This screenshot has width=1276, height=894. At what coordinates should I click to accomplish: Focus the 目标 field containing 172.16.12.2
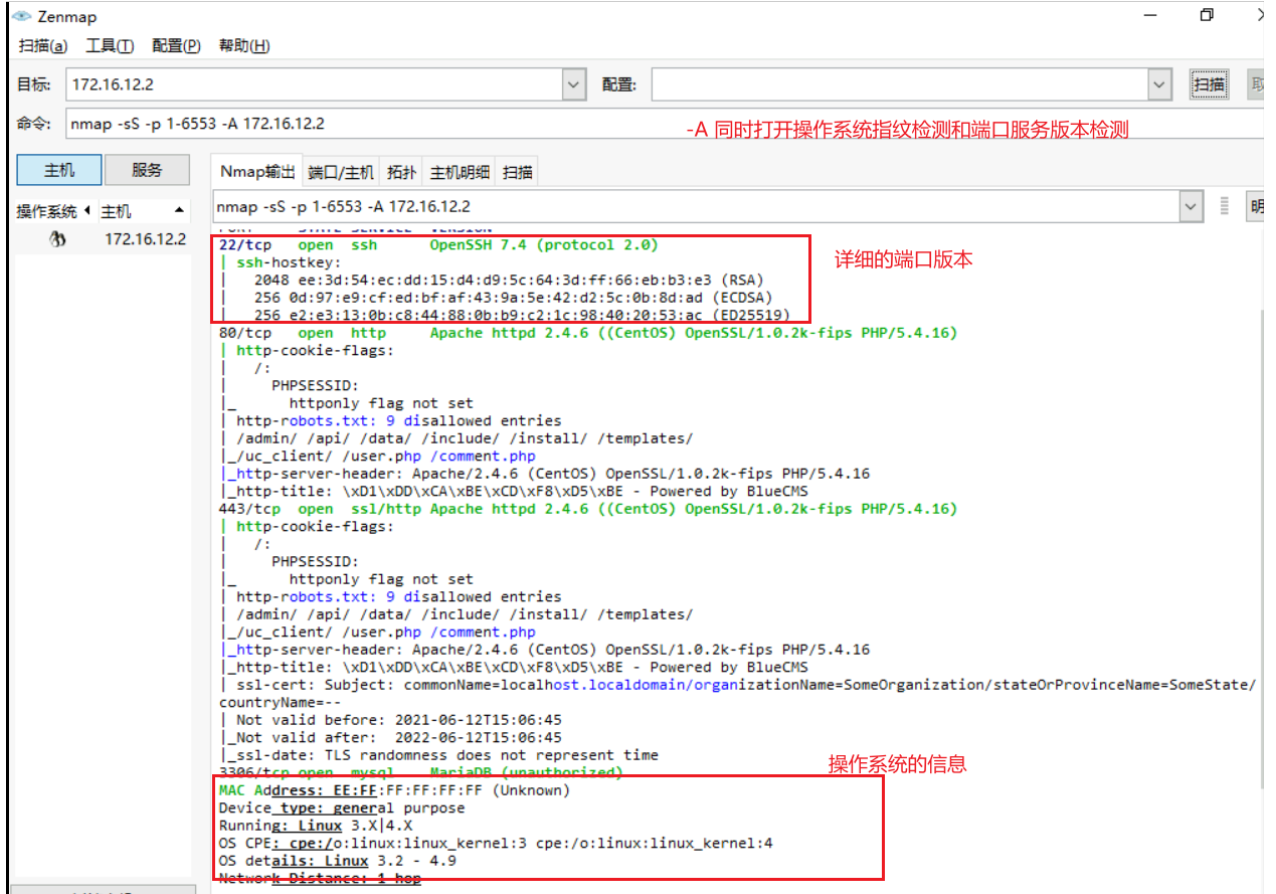(x=314, y=85)
